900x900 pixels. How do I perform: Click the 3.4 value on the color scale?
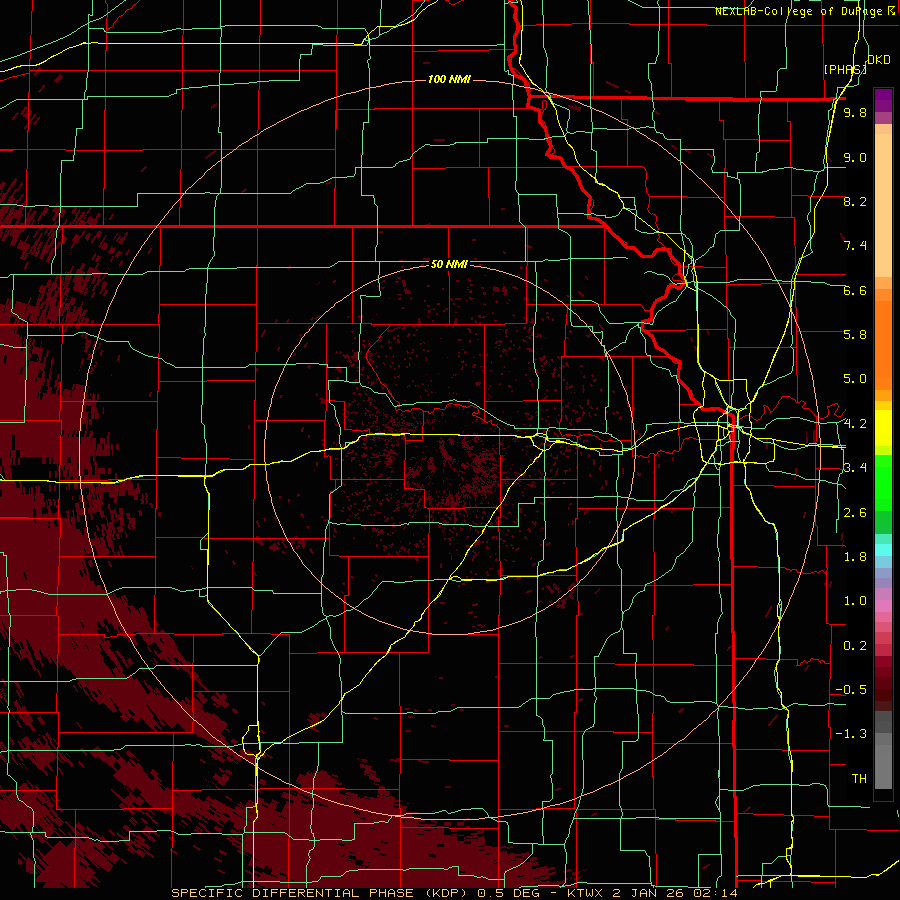coord(855,468)
